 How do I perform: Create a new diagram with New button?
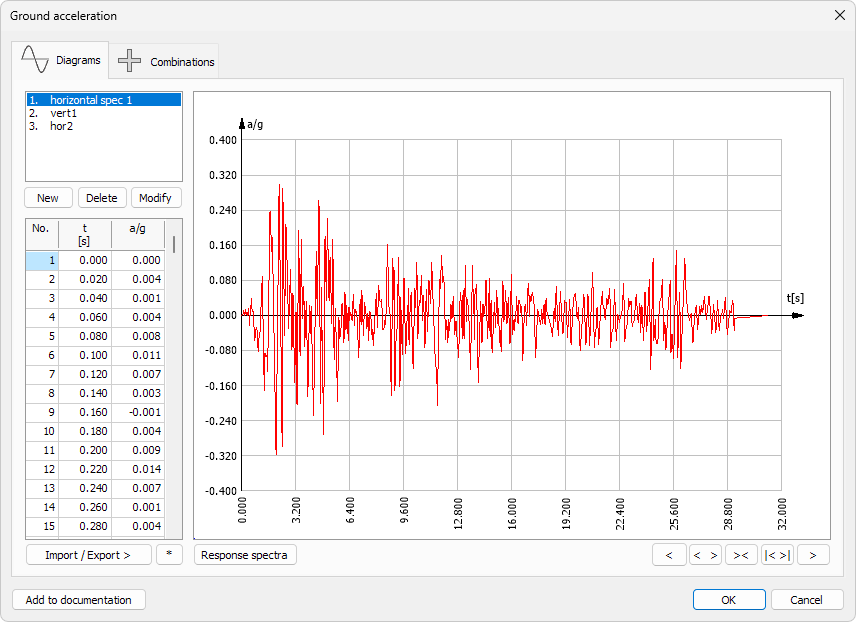point(47,197)
